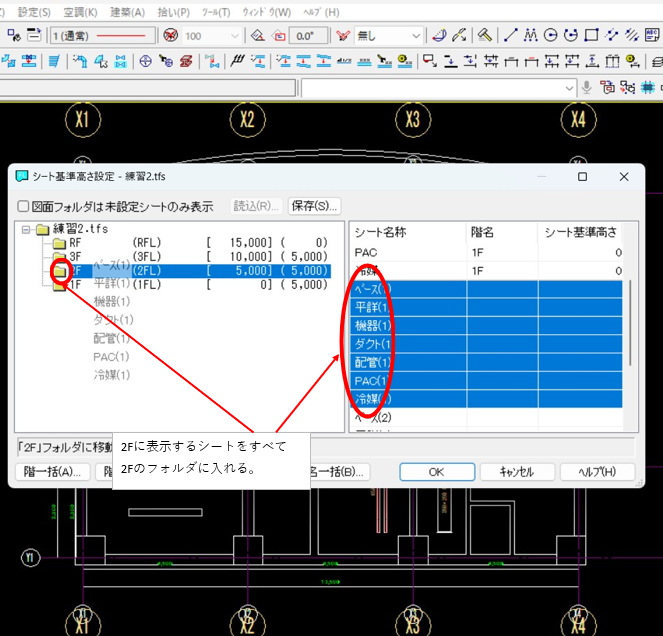Toggle 図面フォルダは未設定シートのみ表示 checkbox

pos(23,206)
